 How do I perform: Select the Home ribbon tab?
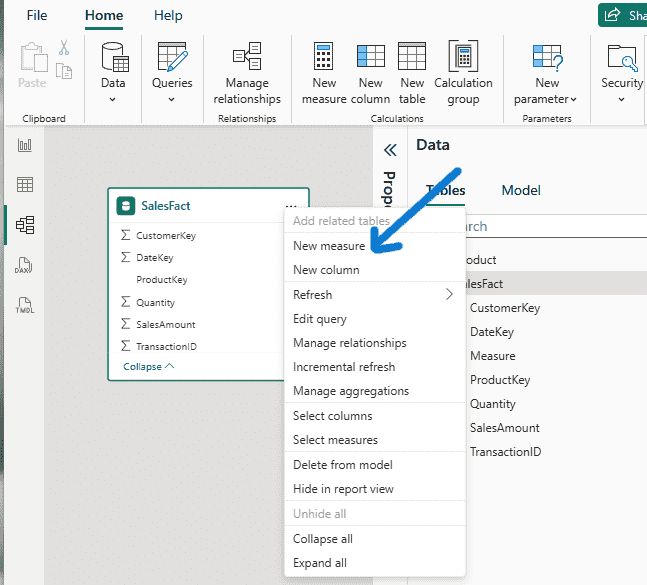104,16
